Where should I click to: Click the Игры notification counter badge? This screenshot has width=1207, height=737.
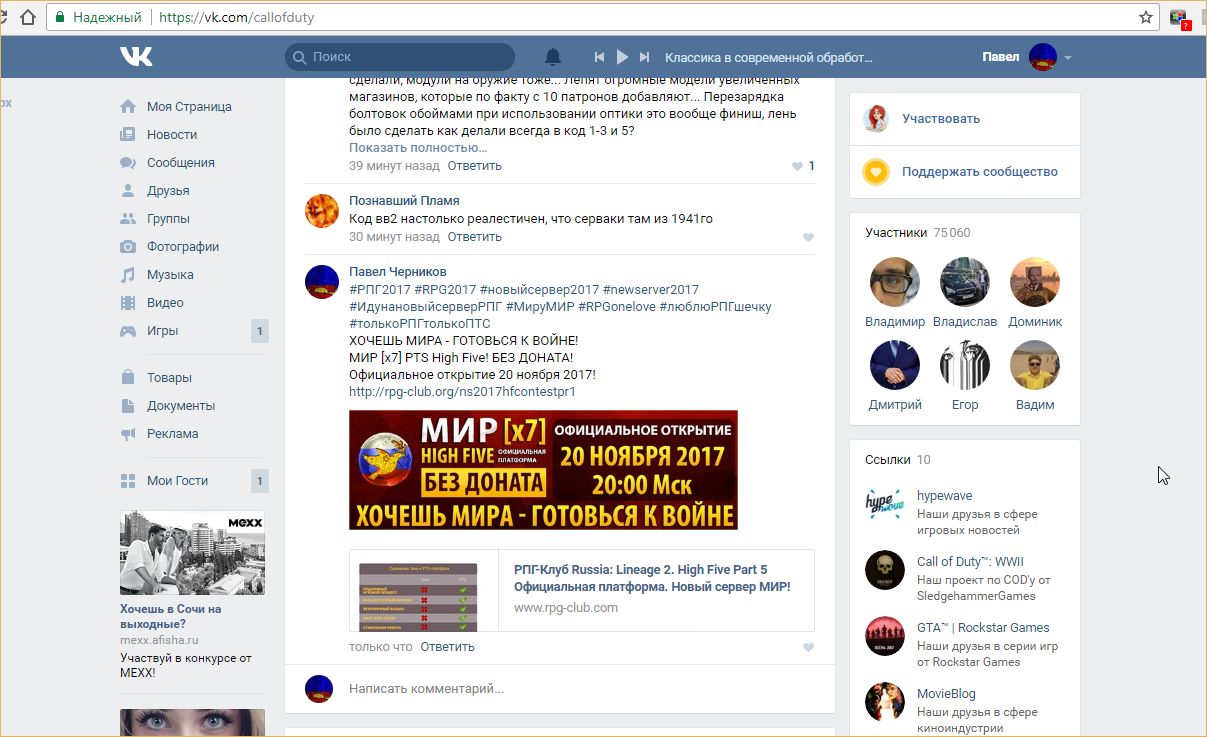[x=260, y=331]
